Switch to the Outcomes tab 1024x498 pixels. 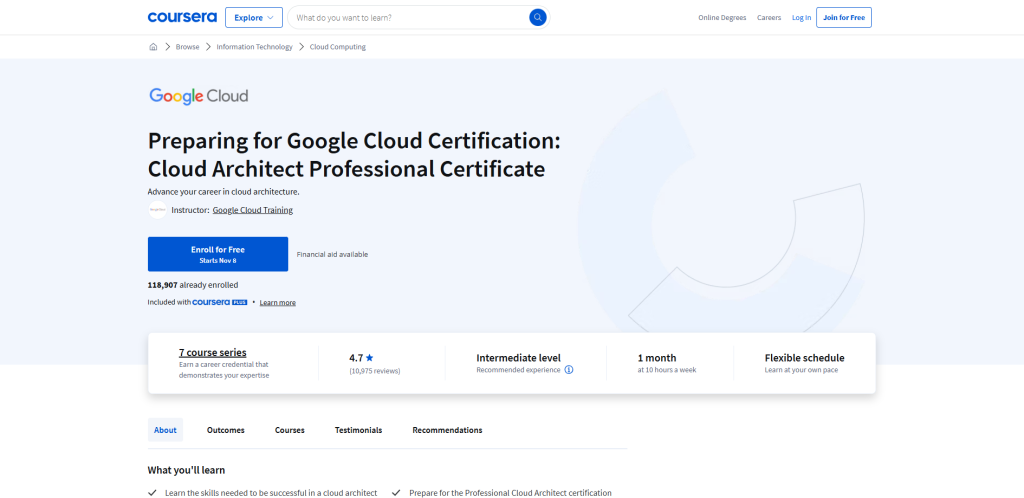point(226,430)
